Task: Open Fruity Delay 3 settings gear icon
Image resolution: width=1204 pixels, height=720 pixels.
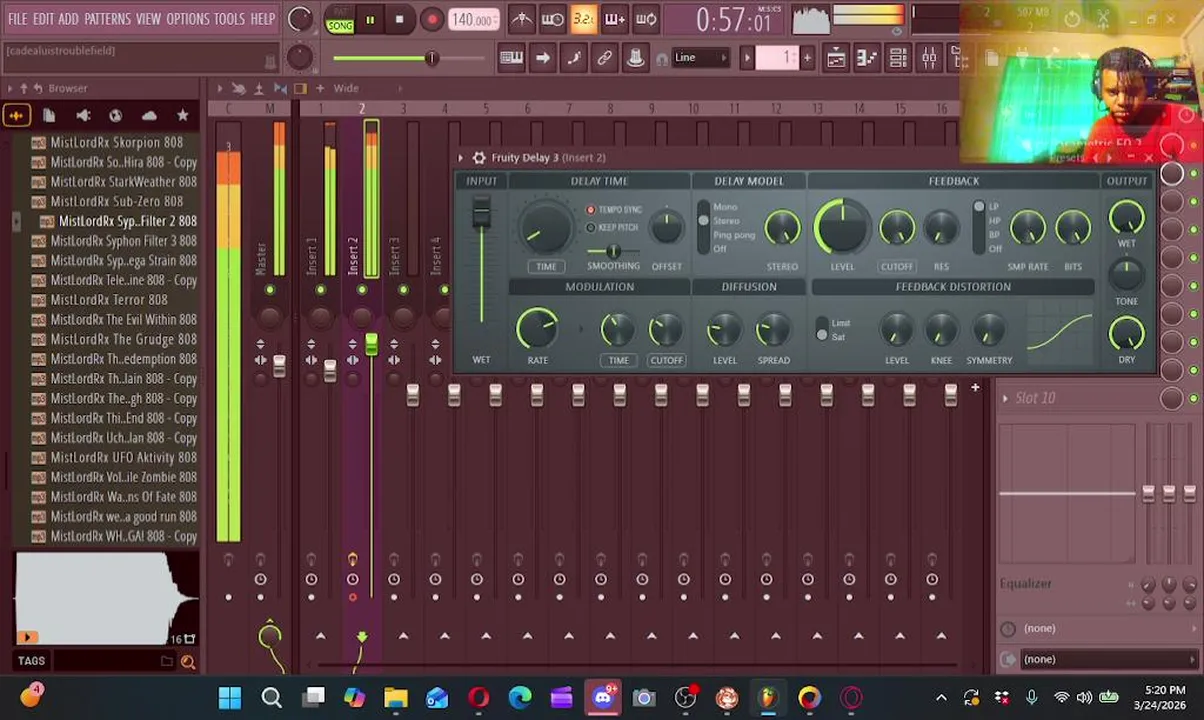Action: point(479,158)
